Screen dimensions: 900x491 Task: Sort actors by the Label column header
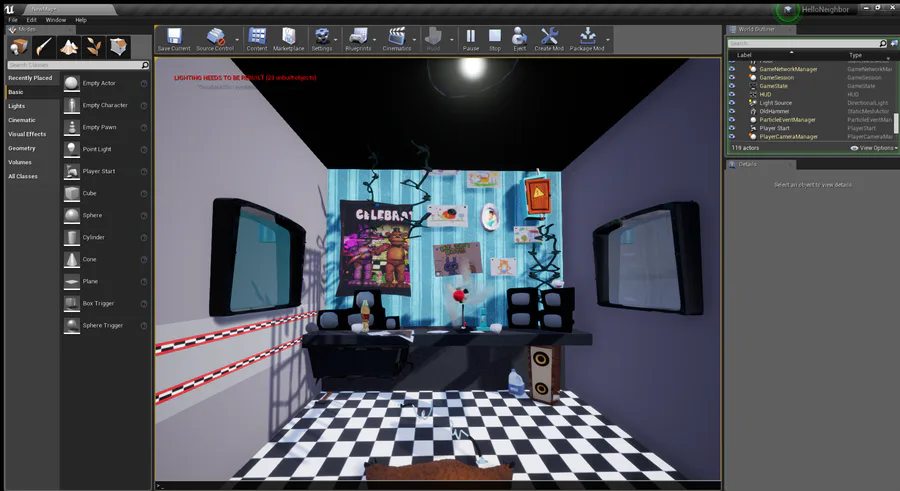point(744,55)
